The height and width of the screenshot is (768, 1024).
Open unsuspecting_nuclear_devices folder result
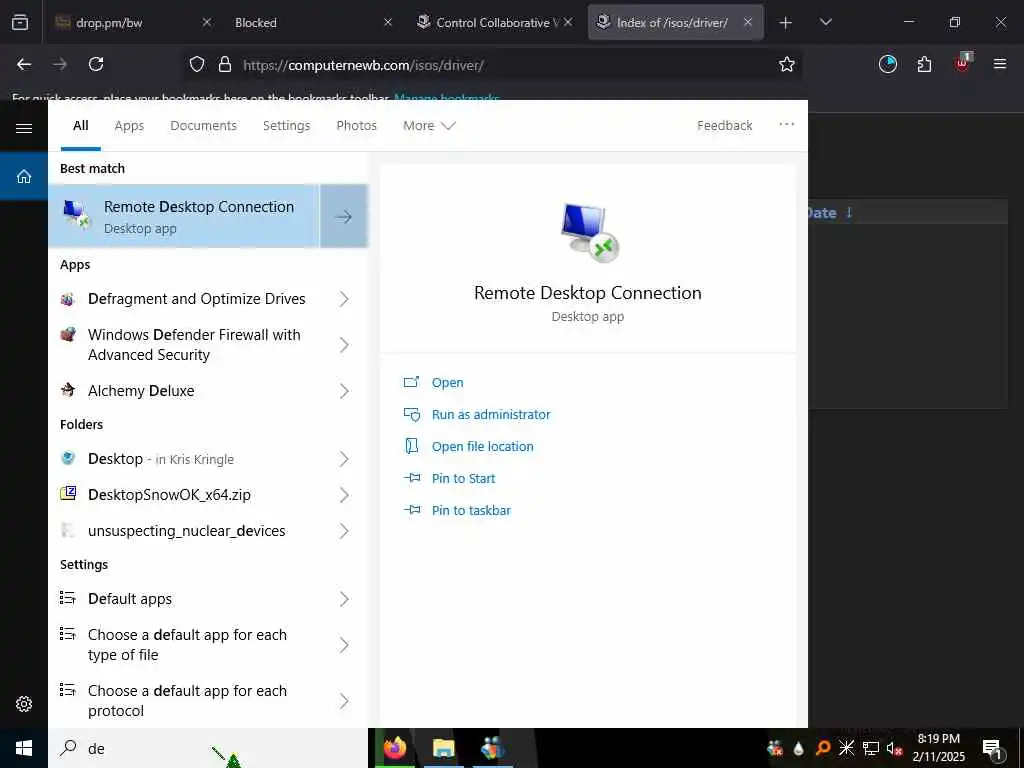coord(187,531)
